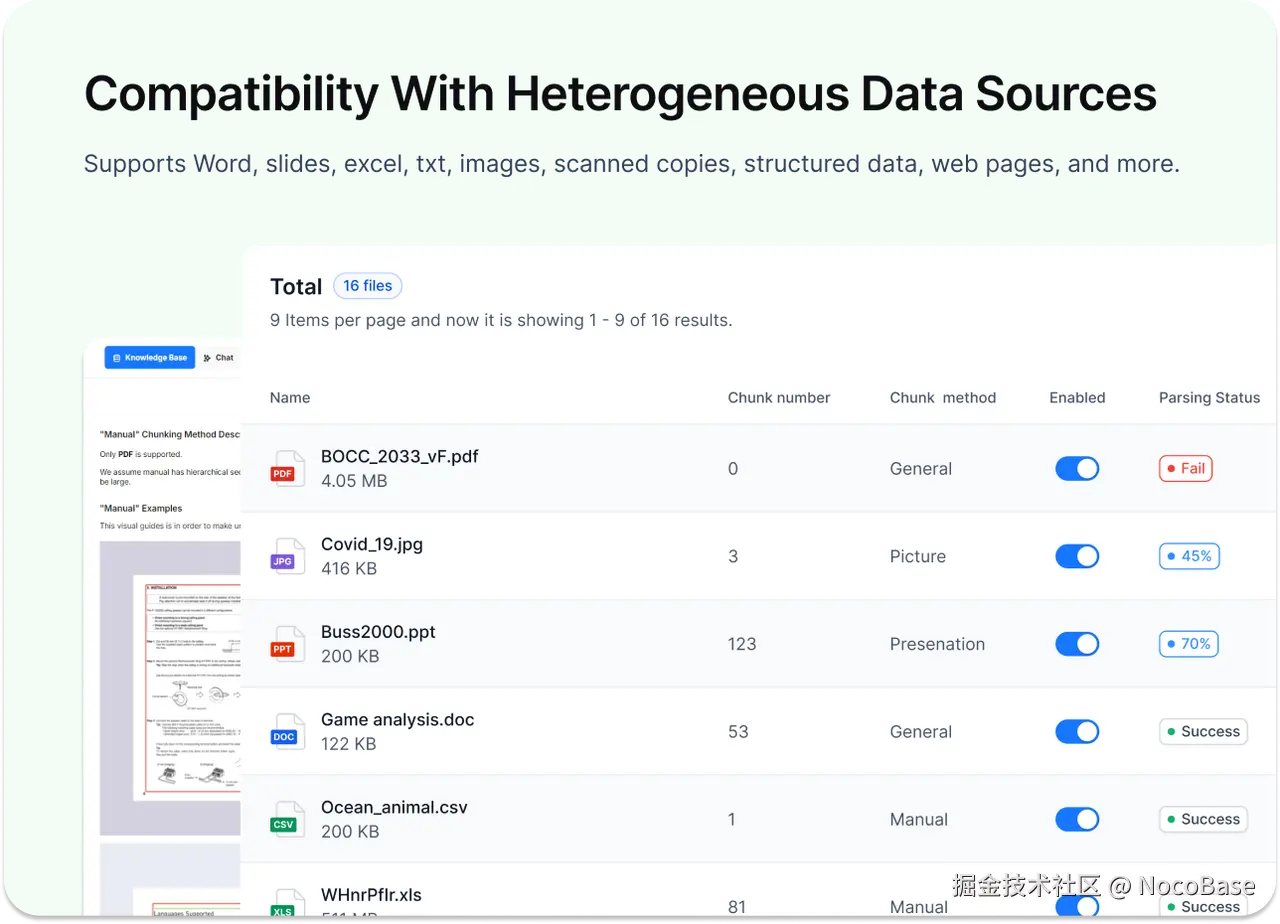Image resolution: width=1280 pixels, height=924 pixels.
Task: Click the PDF file icon for BOCC_2033_vF.pdf
Action: 286,469
